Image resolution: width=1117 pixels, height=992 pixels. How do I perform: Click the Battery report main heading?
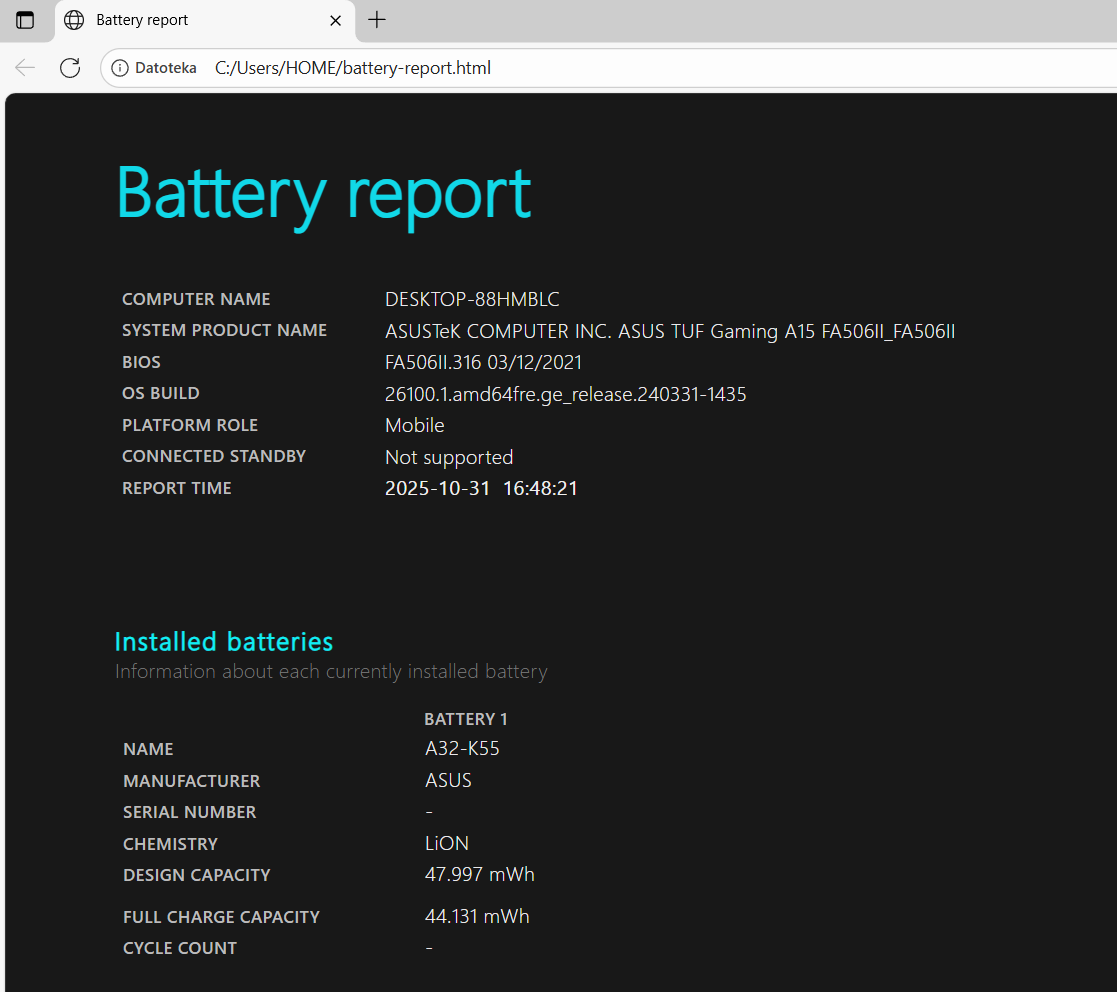(323, 193)
